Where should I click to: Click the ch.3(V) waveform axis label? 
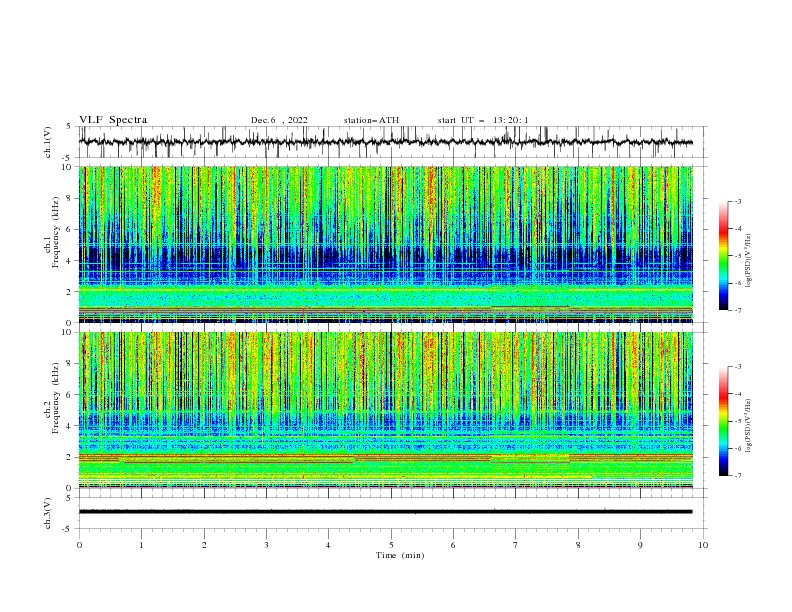pyautogui.click(x=48, y=513)
